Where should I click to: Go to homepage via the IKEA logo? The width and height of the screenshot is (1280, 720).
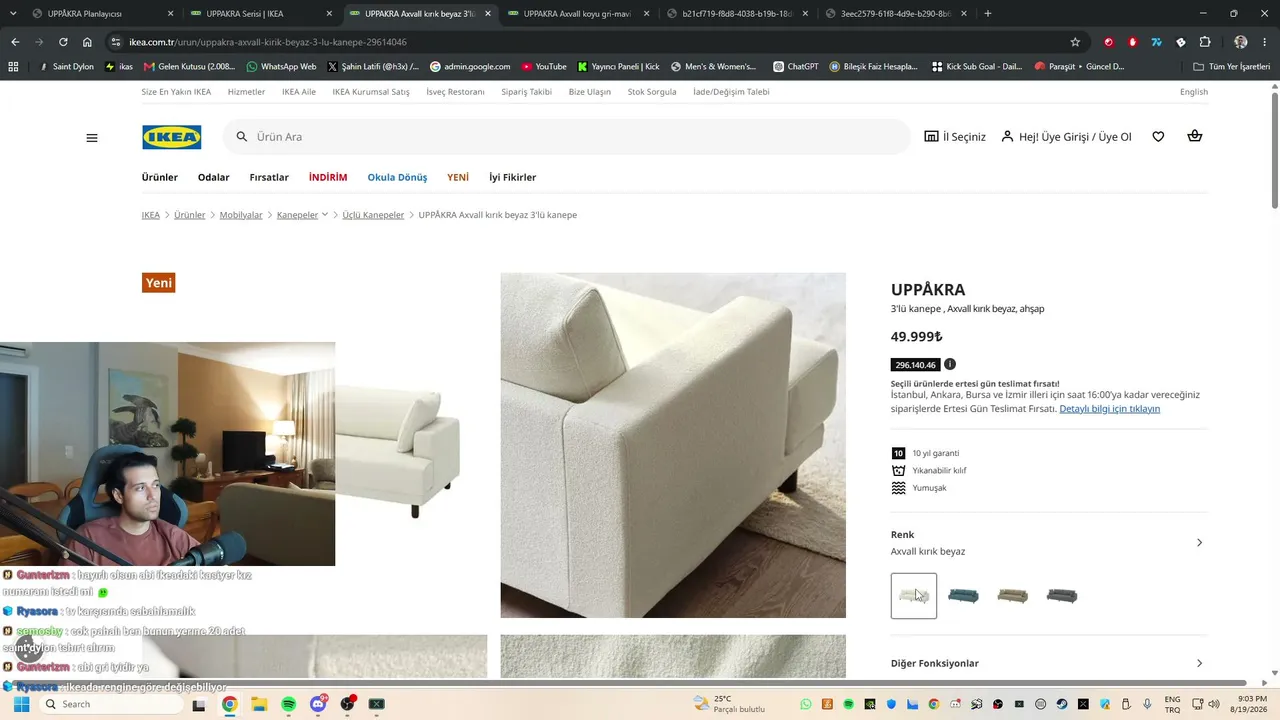coord(172,137)
